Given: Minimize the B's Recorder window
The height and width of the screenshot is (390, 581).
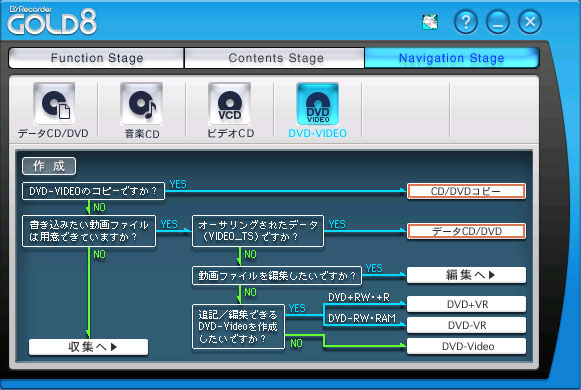Looking at the screenshot, I should coord(498,22).
